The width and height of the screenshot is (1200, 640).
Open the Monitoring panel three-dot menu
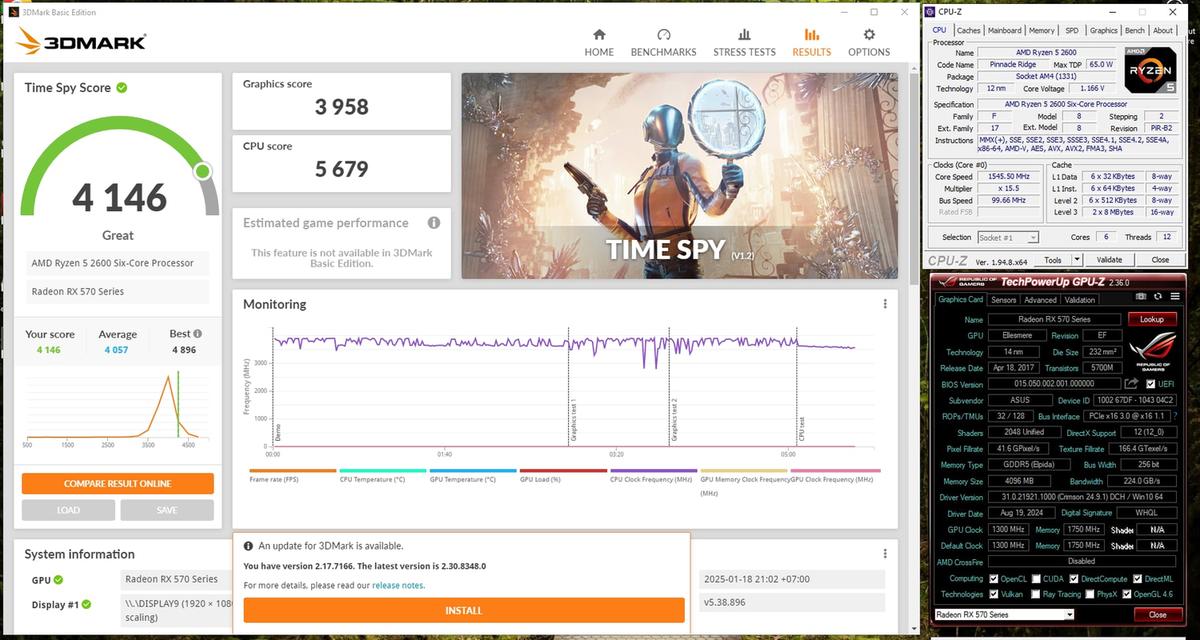click(885, 304)
